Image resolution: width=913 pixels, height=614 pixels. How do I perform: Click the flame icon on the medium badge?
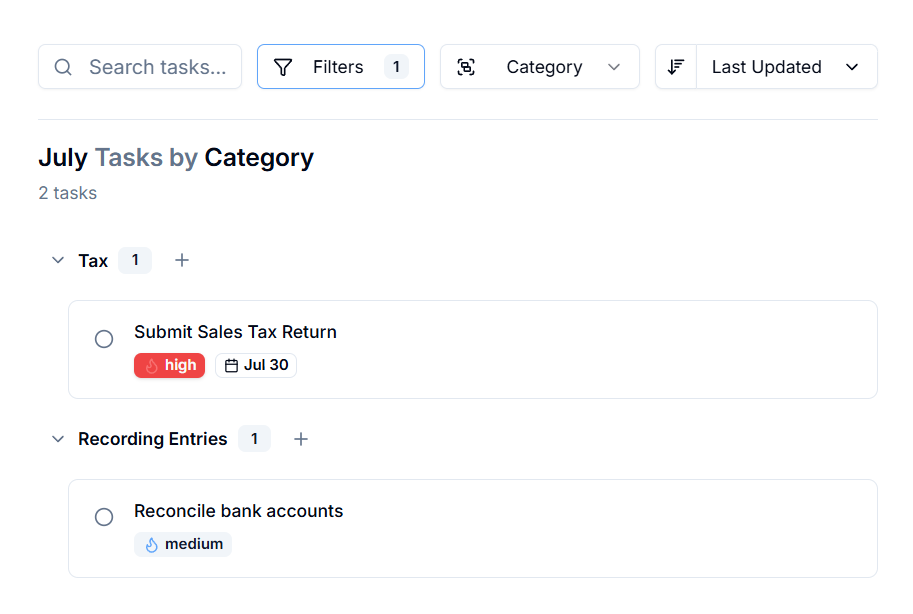151,544
